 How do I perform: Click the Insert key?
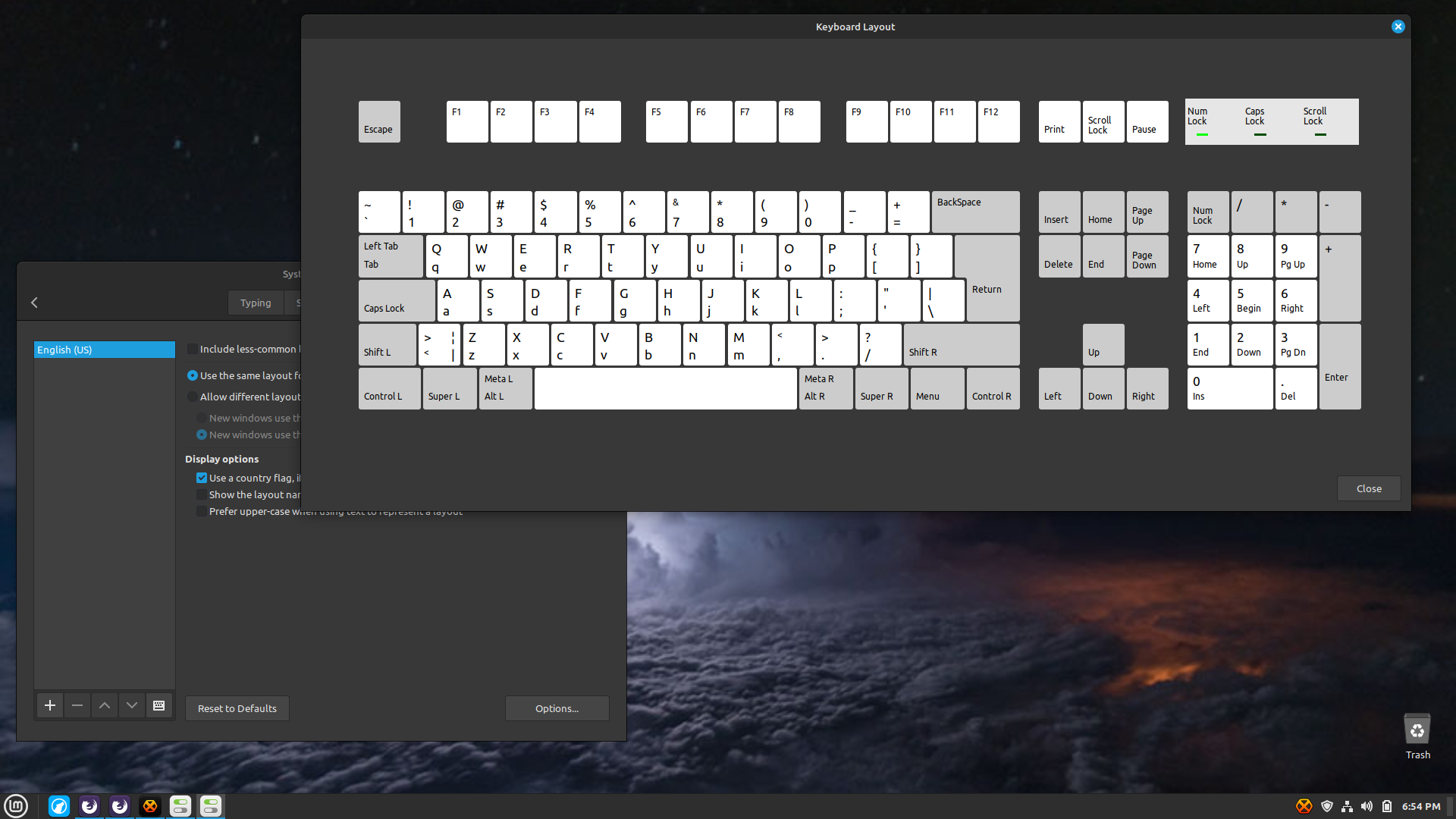[1059, 212]
